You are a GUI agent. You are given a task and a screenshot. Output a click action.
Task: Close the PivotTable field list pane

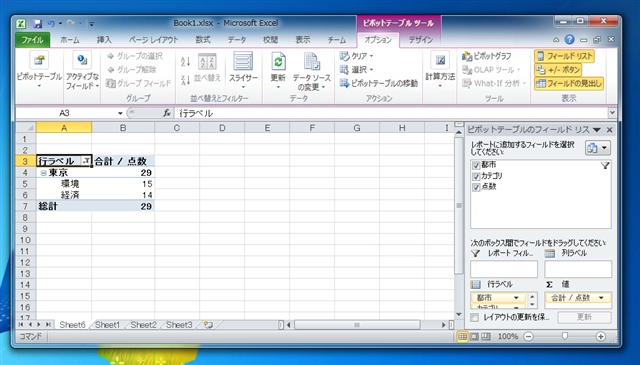coord(610,130)
